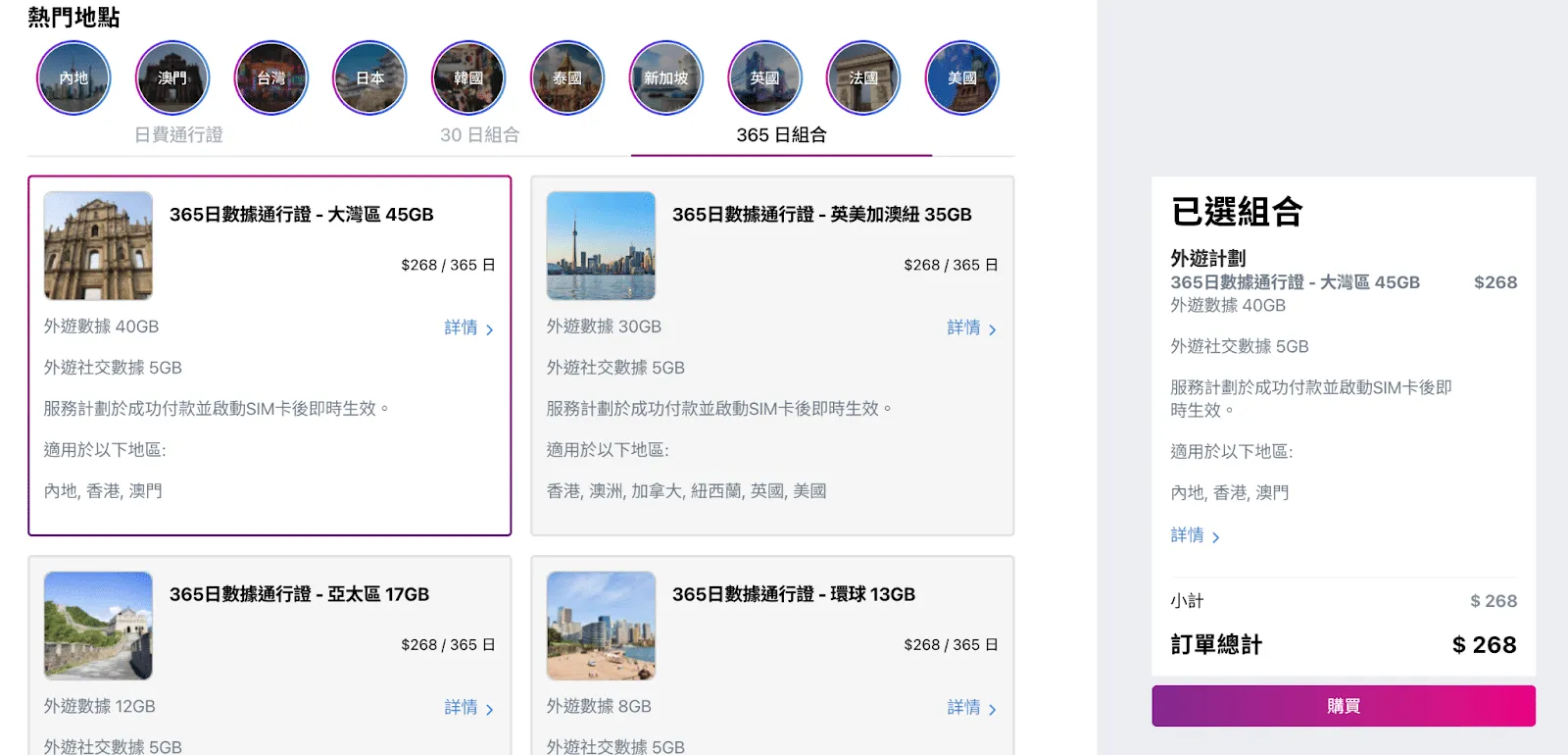Viewport: 1568px width, 755px height.
Task: Select plan title 365日數據通行證 - 大灣區 45GB card
Action: [301, 215]
